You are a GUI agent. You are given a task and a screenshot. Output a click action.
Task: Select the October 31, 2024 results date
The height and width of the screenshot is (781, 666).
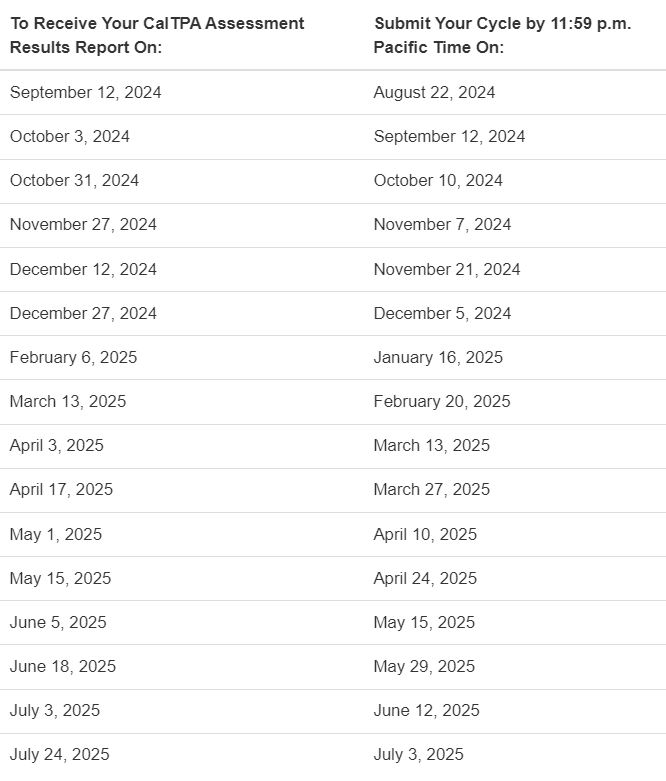pyautogui.click(x=74, y=181)
